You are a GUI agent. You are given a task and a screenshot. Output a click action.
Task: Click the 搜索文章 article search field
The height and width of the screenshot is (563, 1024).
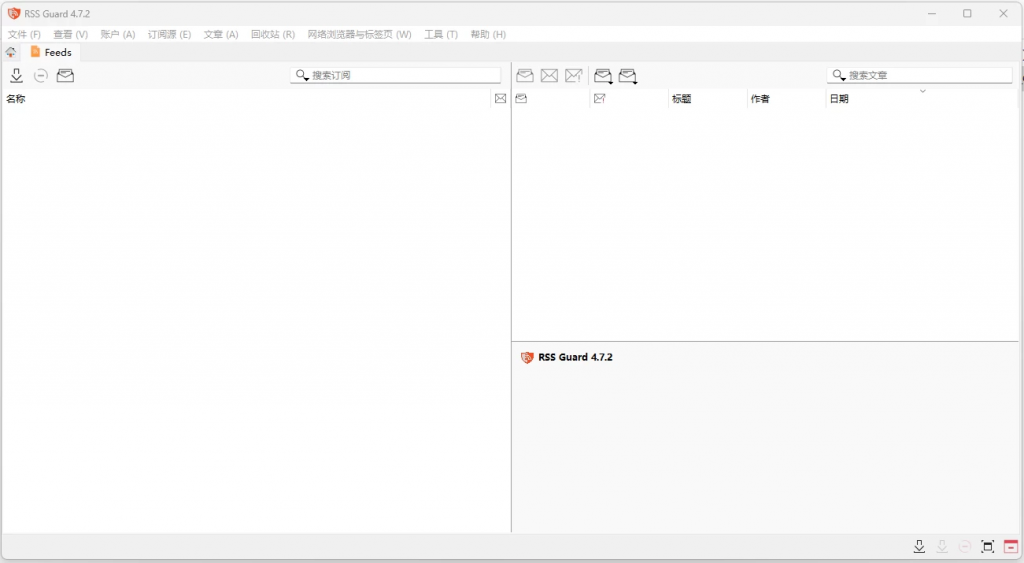point(920,75)
